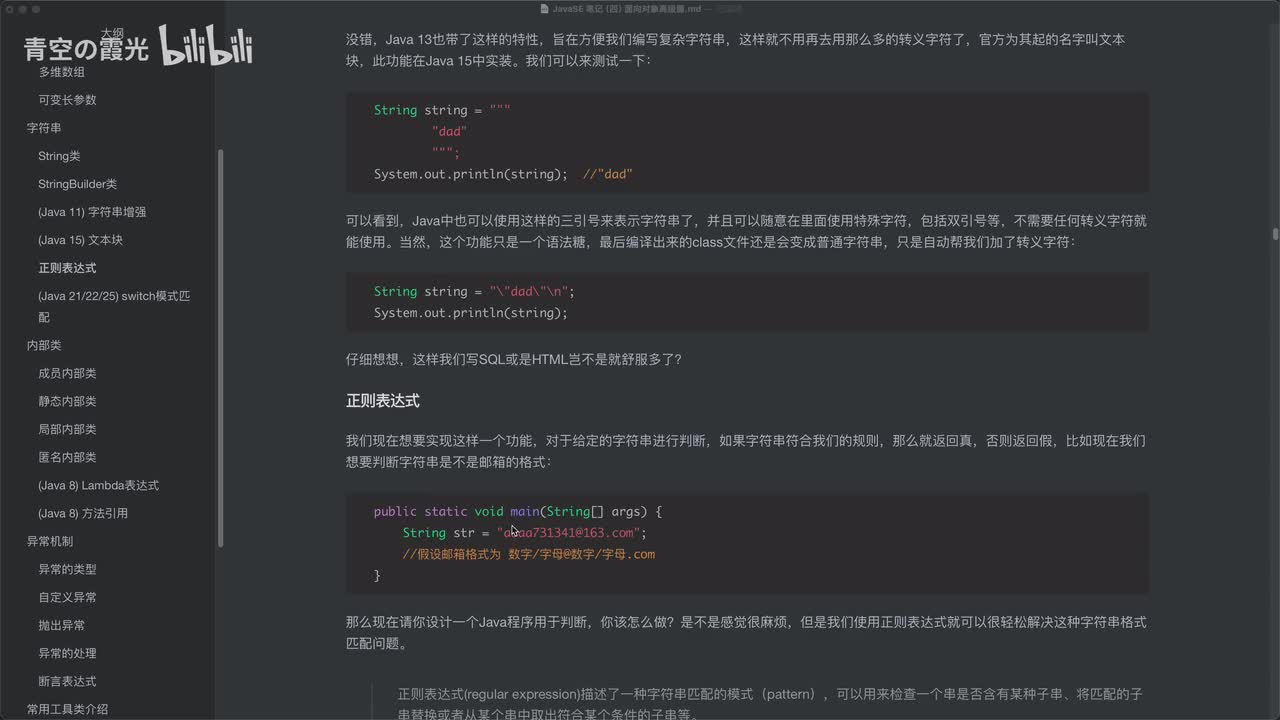Go to the String类 outline item
1280x720 pixels.
pos(59,156)
